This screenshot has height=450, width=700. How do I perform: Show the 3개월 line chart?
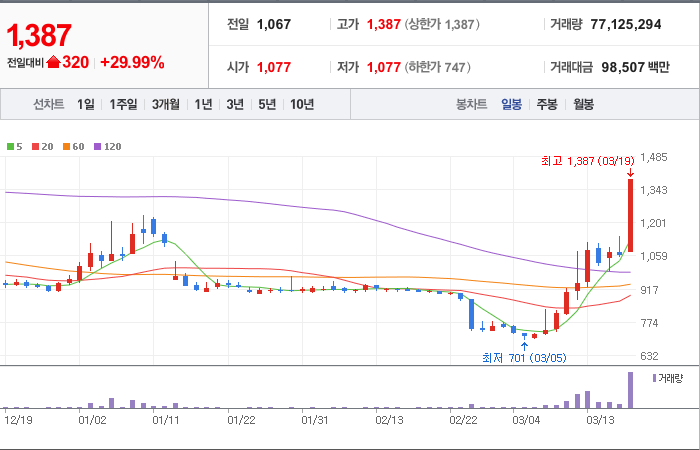[166, 104]
